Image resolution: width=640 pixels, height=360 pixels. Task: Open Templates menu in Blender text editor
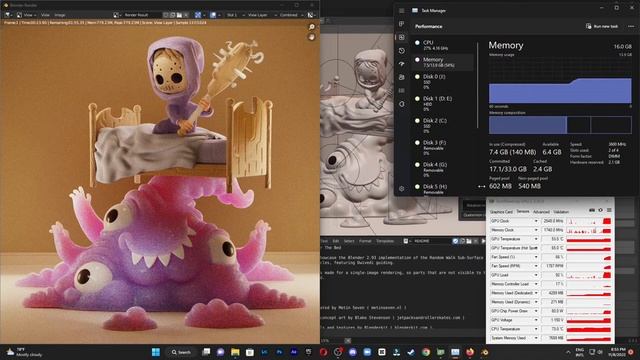(x=385, y=241)
